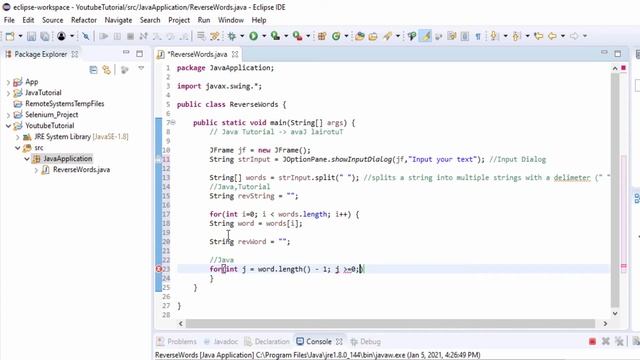The height and width of the screenshot is (360, 640).
Task: Switch to the Declaration tab
Action: [267, 342]
